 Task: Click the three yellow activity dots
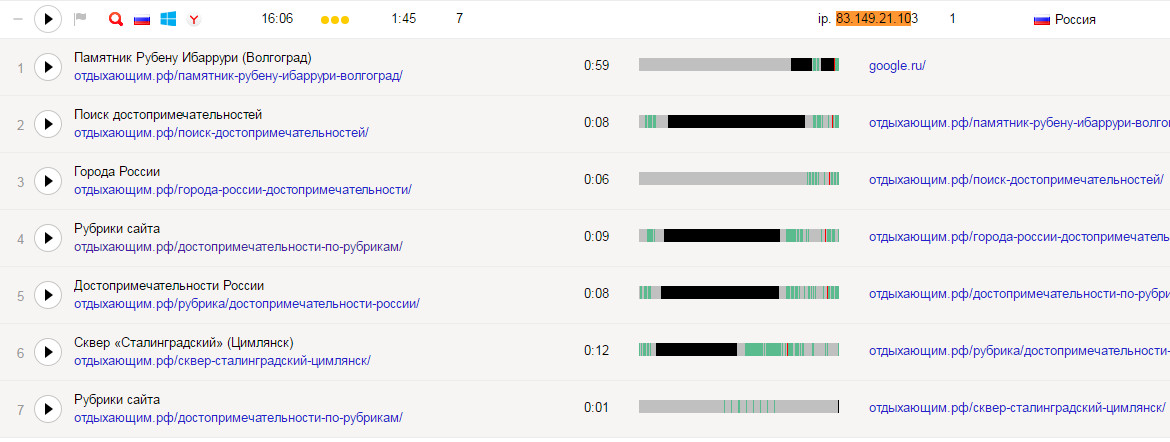335,20
